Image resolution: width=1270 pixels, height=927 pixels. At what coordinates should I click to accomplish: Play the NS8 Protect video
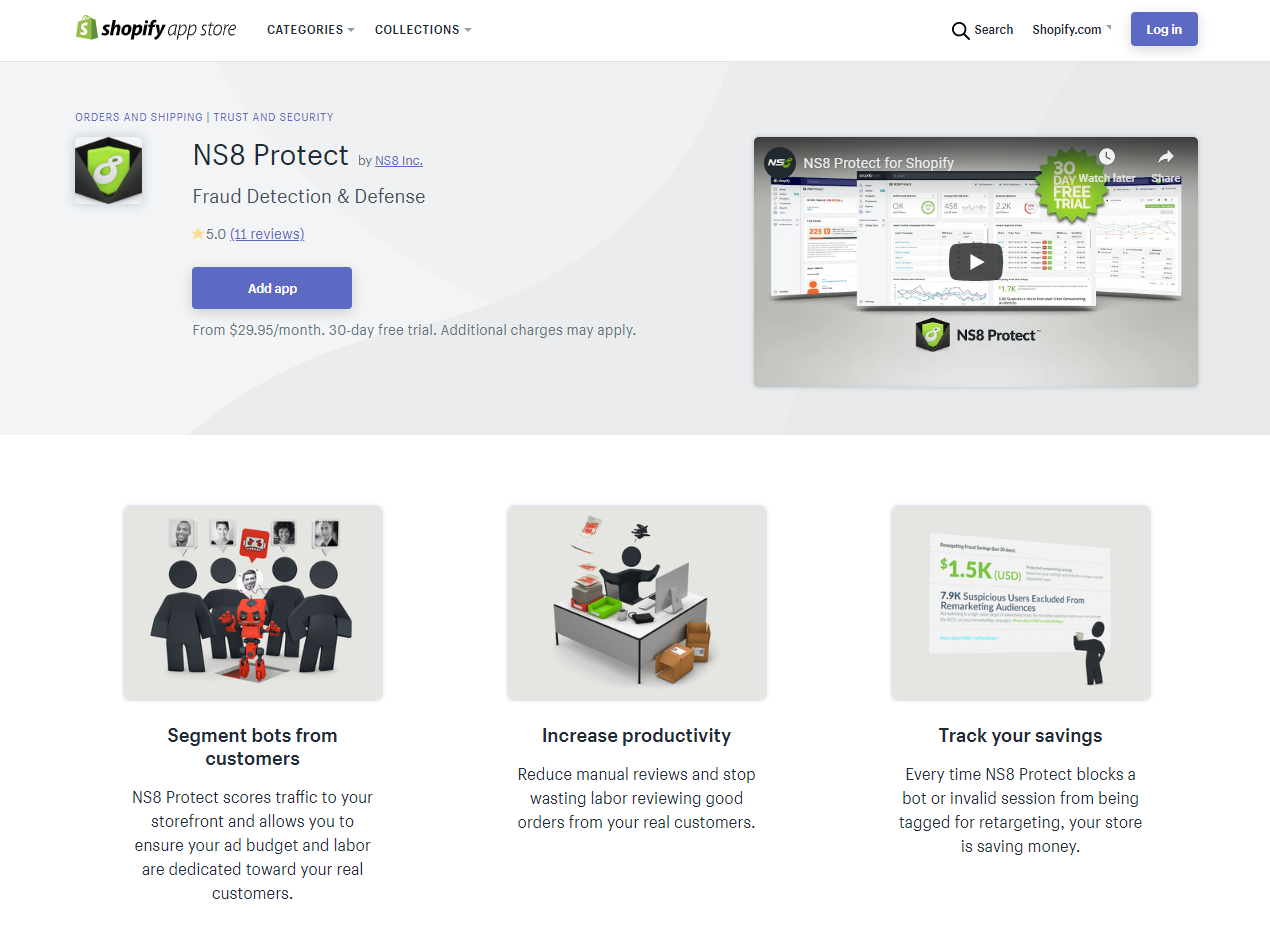click(x=975, y=262)
